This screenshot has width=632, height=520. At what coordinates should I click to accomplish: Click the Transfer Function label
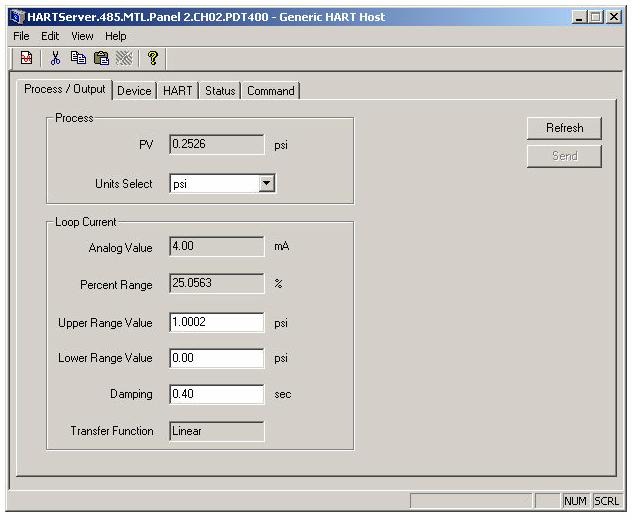click(112, 431)
